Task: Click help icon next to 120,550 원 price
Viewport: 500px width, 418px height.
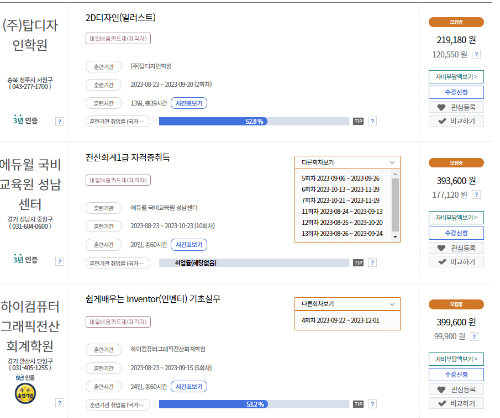Action: click(477, 54)
